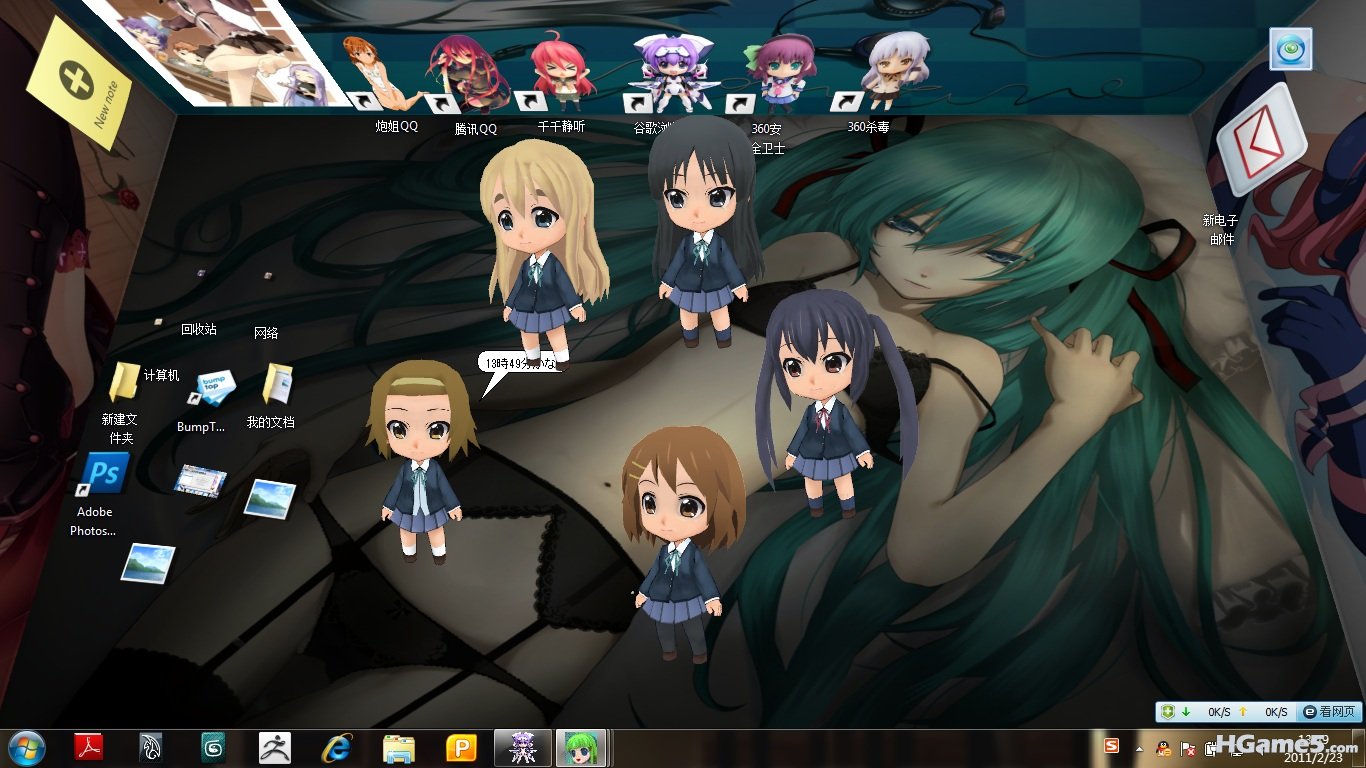Expand hidden system tray icons arrow
Screen dimensions: 1366x768
pos(1139,748)
